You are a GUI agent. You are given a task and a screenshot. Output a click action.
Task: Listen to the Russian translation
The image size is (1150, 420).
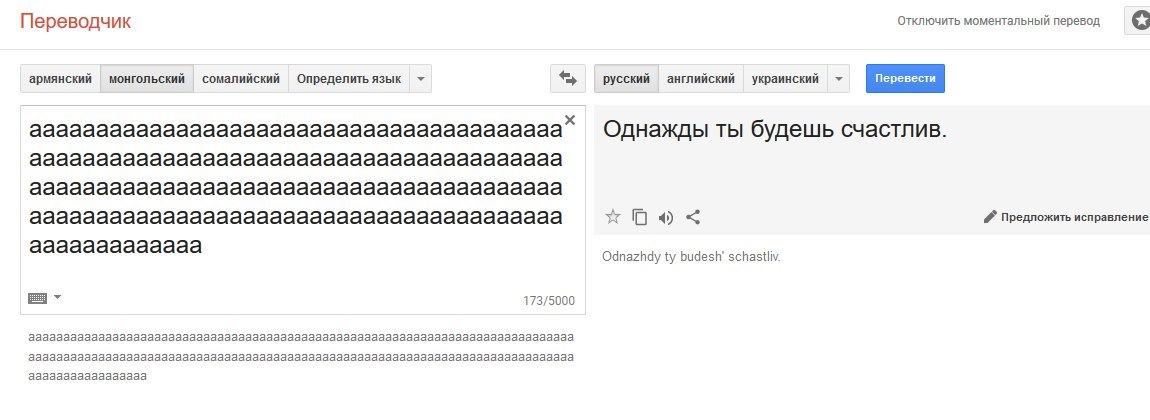[666, 217]
